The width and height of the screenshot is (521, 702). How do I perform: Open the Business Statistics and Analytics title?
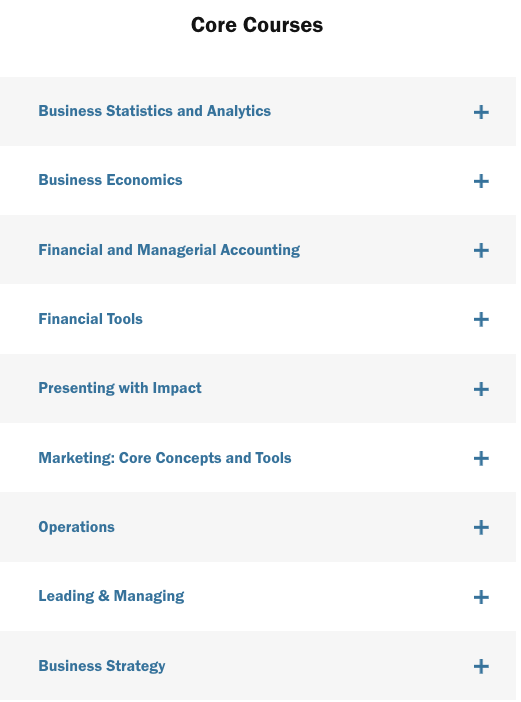point(154,111)
